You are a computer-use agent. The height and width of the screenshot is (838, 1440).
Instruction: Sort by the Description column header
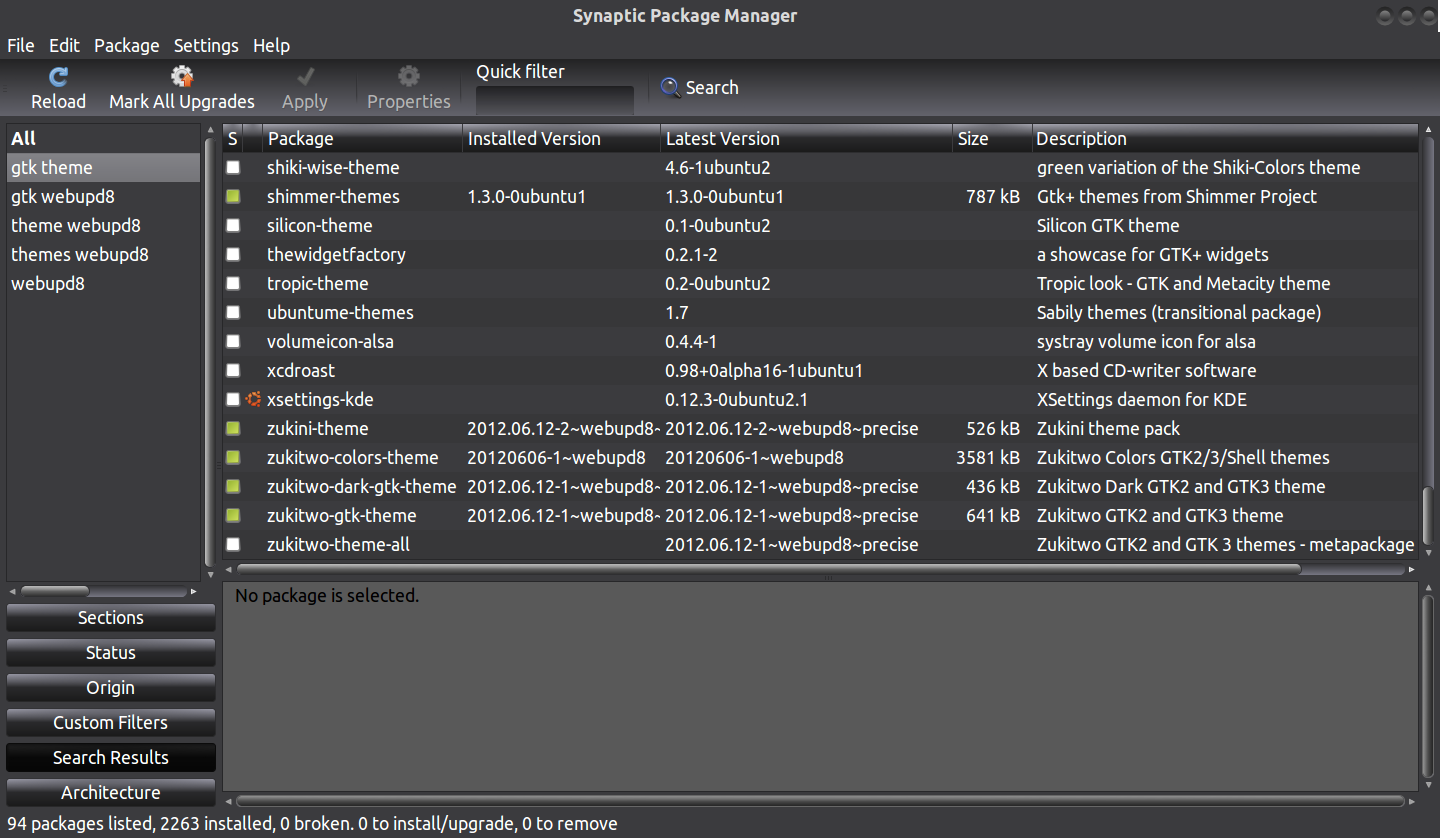(1225, 138)
